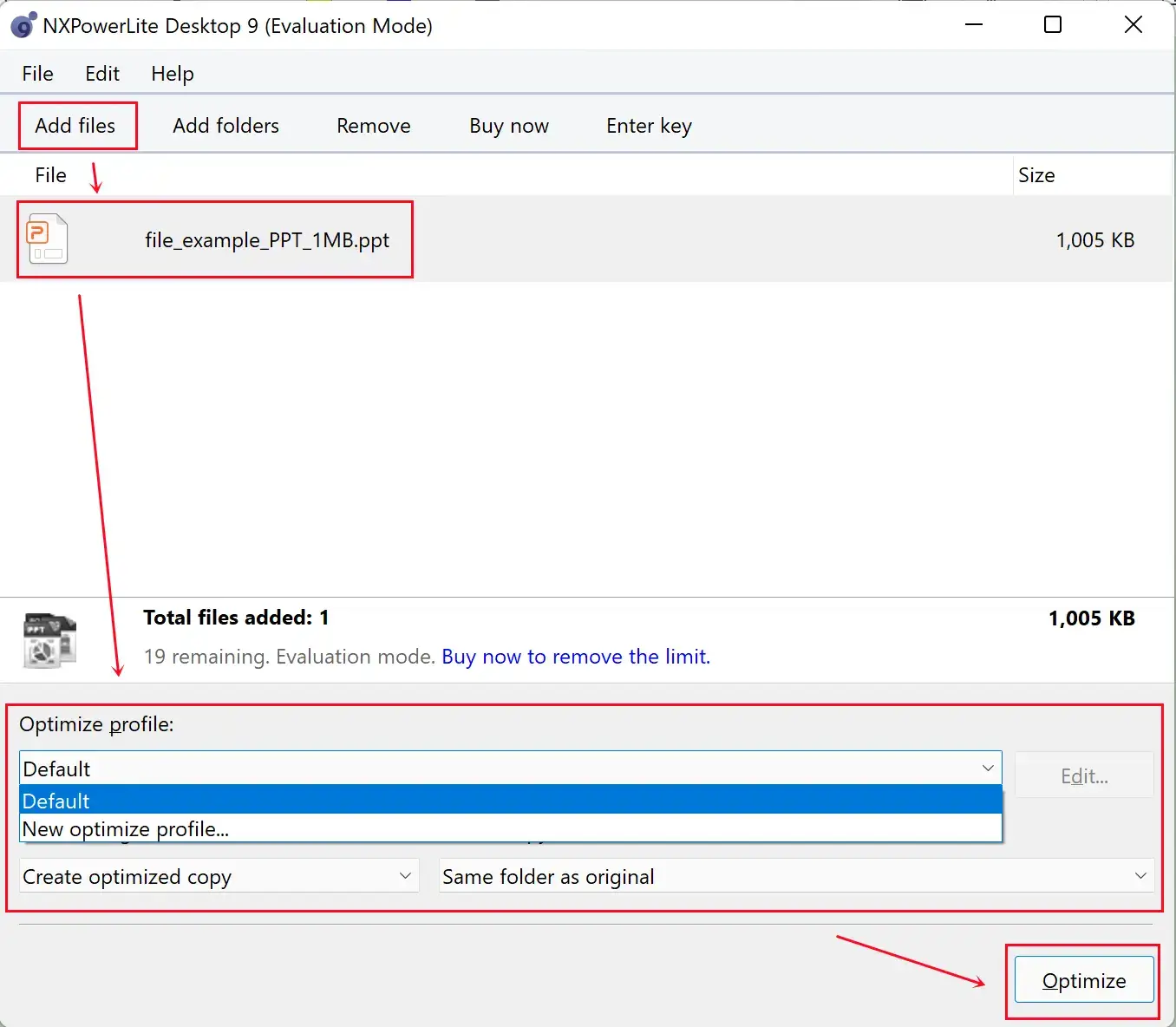The width and height of the screenshot is (1176, 1027).
Task: Open the File menu
Action: tap(37, 74)
